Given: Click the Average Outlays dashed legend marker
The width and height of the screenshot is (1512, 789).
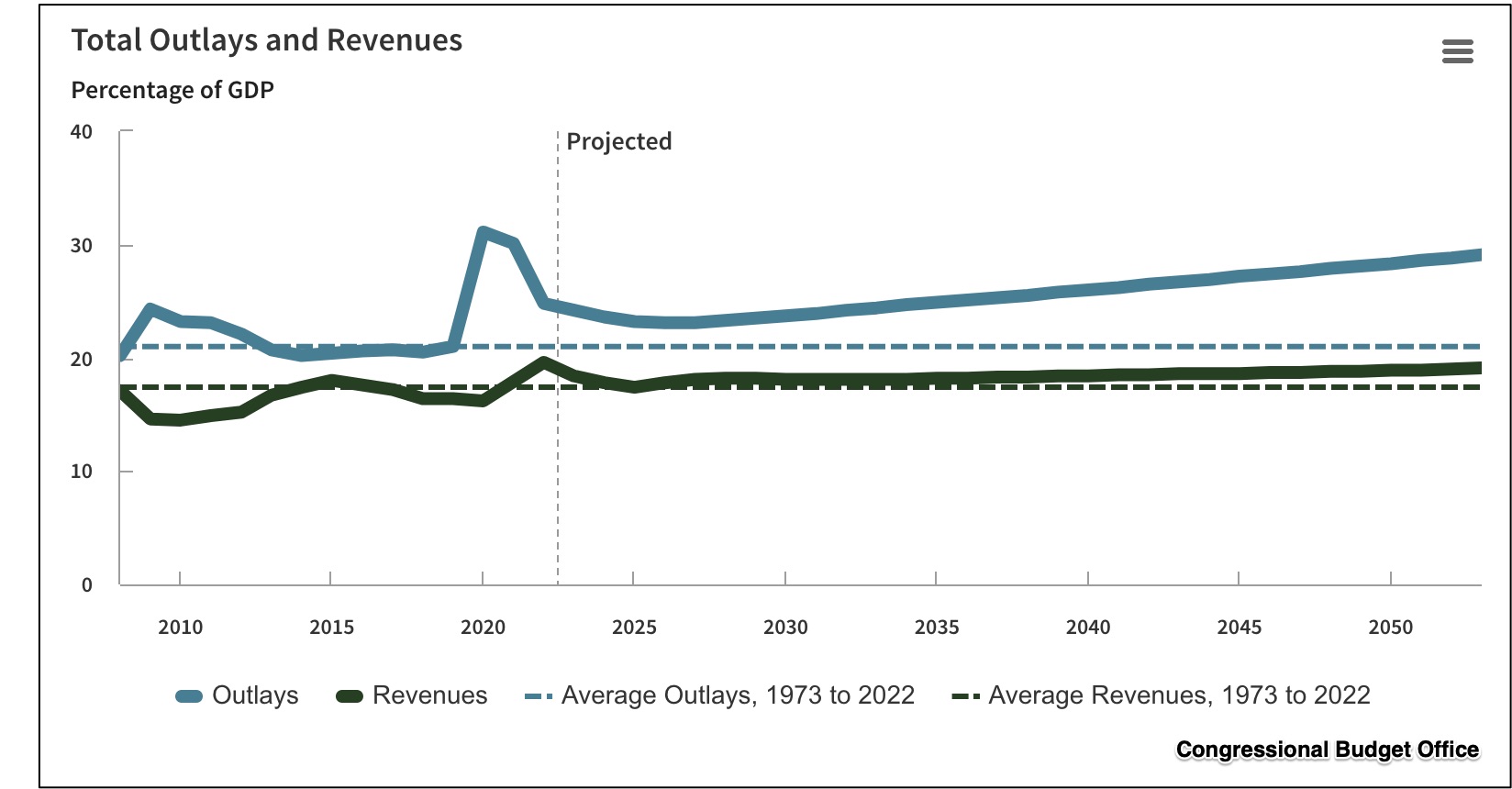Looking at the screenshot, I should point(539,696).
